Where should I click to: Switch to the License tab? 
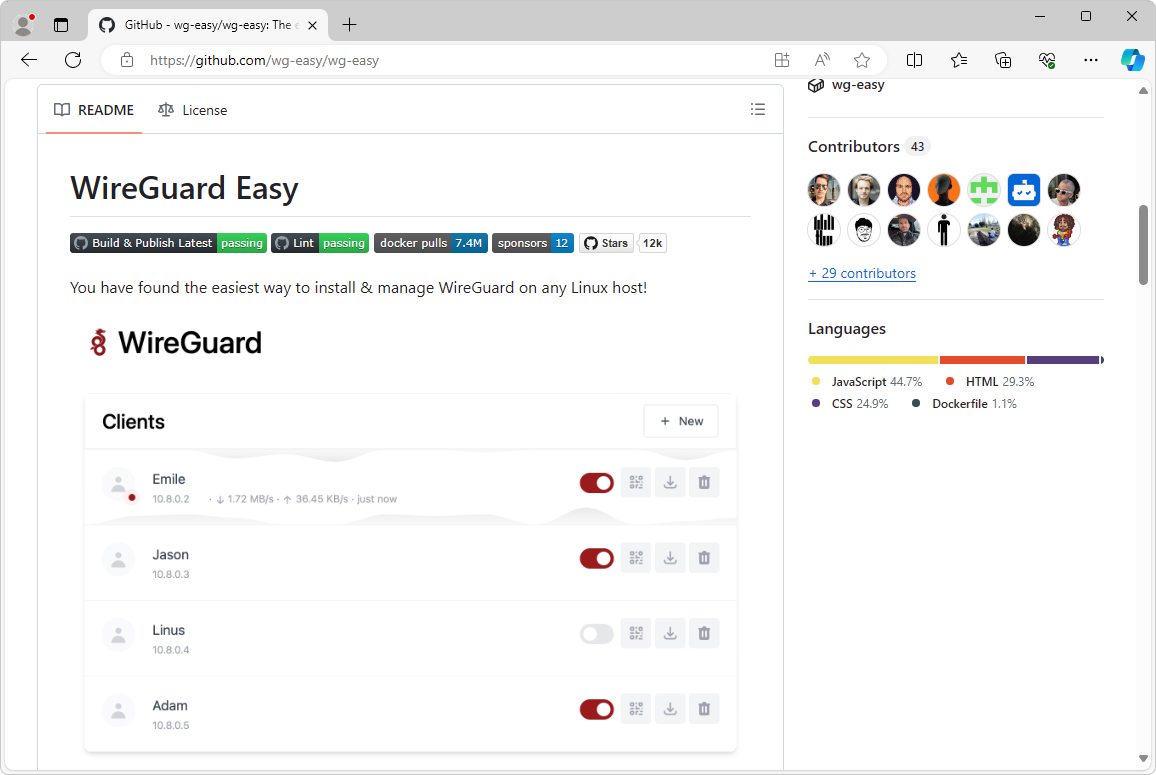pyautogui.click(x=193, y=110)
